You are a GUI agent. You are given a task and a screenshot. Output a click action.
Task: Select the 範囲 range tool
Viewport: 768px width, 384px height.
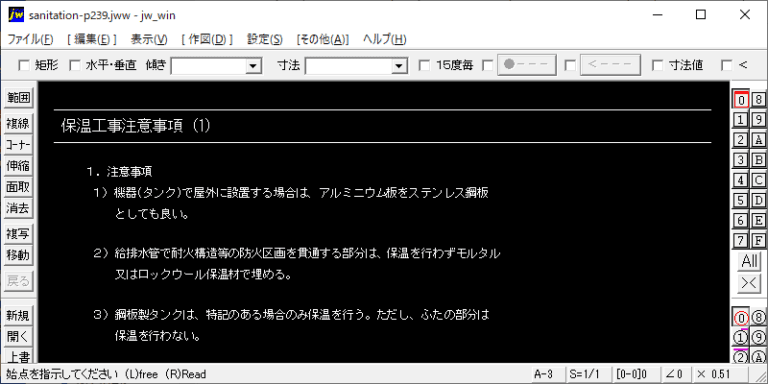(x=18, y=97)
